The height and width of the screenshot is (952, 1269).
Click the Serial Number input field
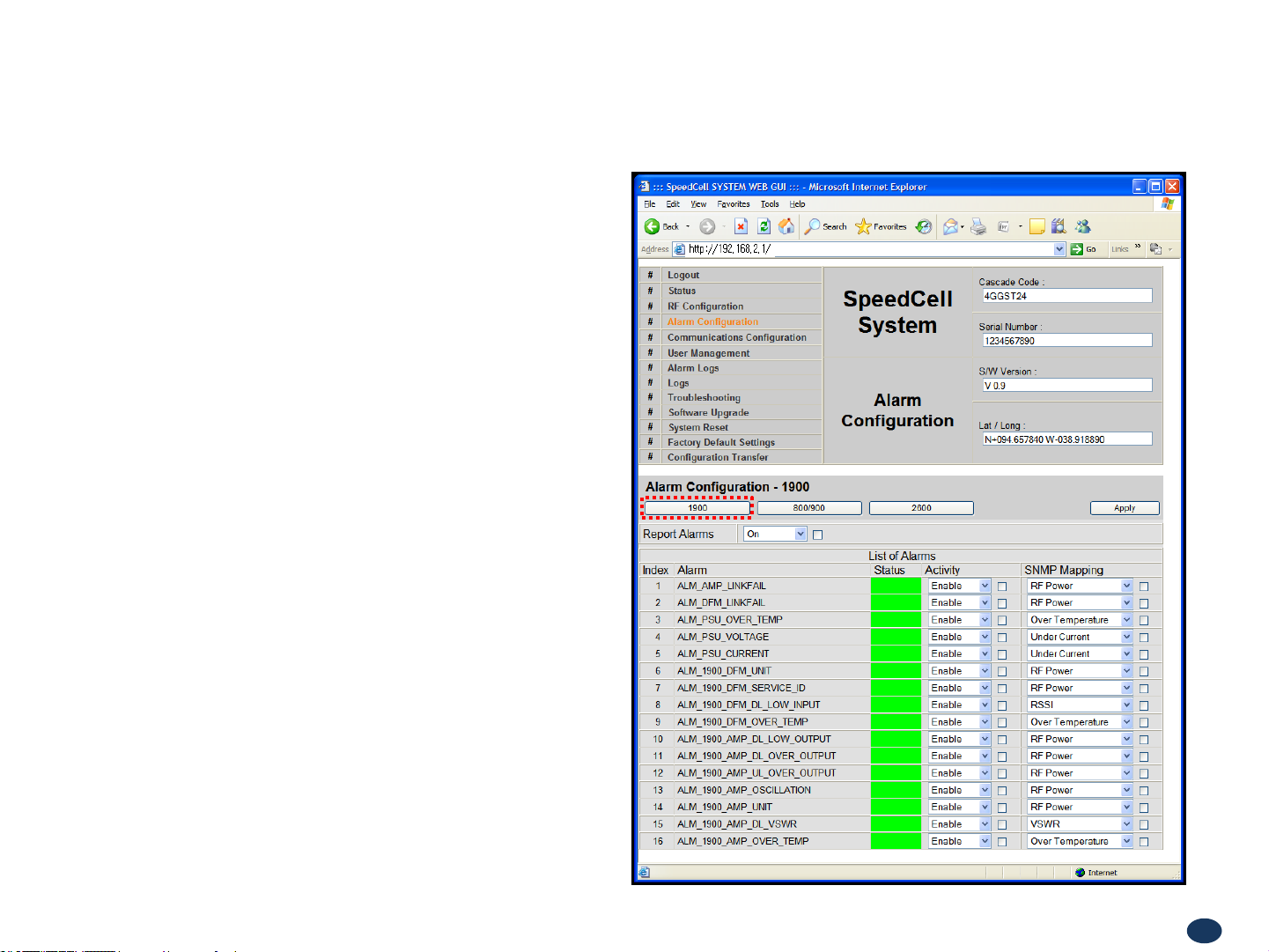[1066, 340]
